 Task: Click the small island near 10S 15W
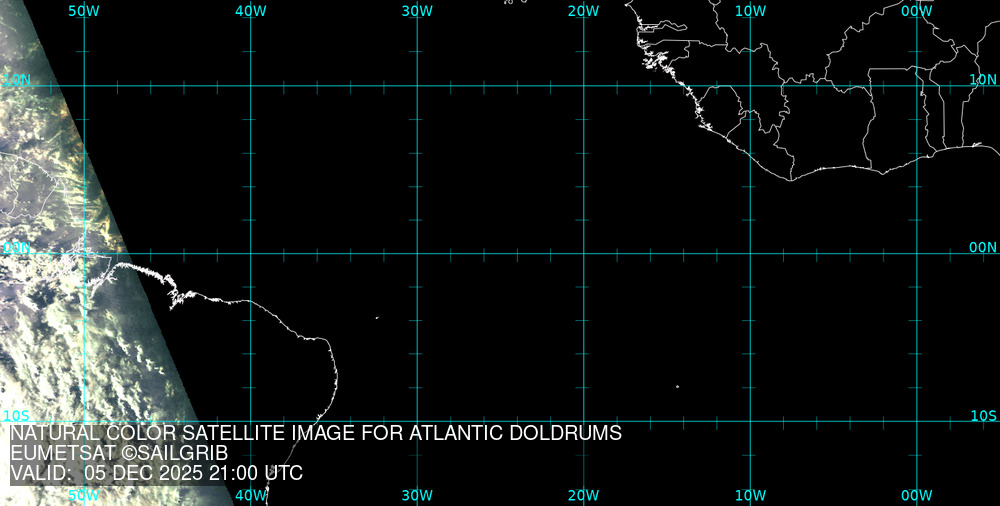pyautogui.click(x=677, y=387)
